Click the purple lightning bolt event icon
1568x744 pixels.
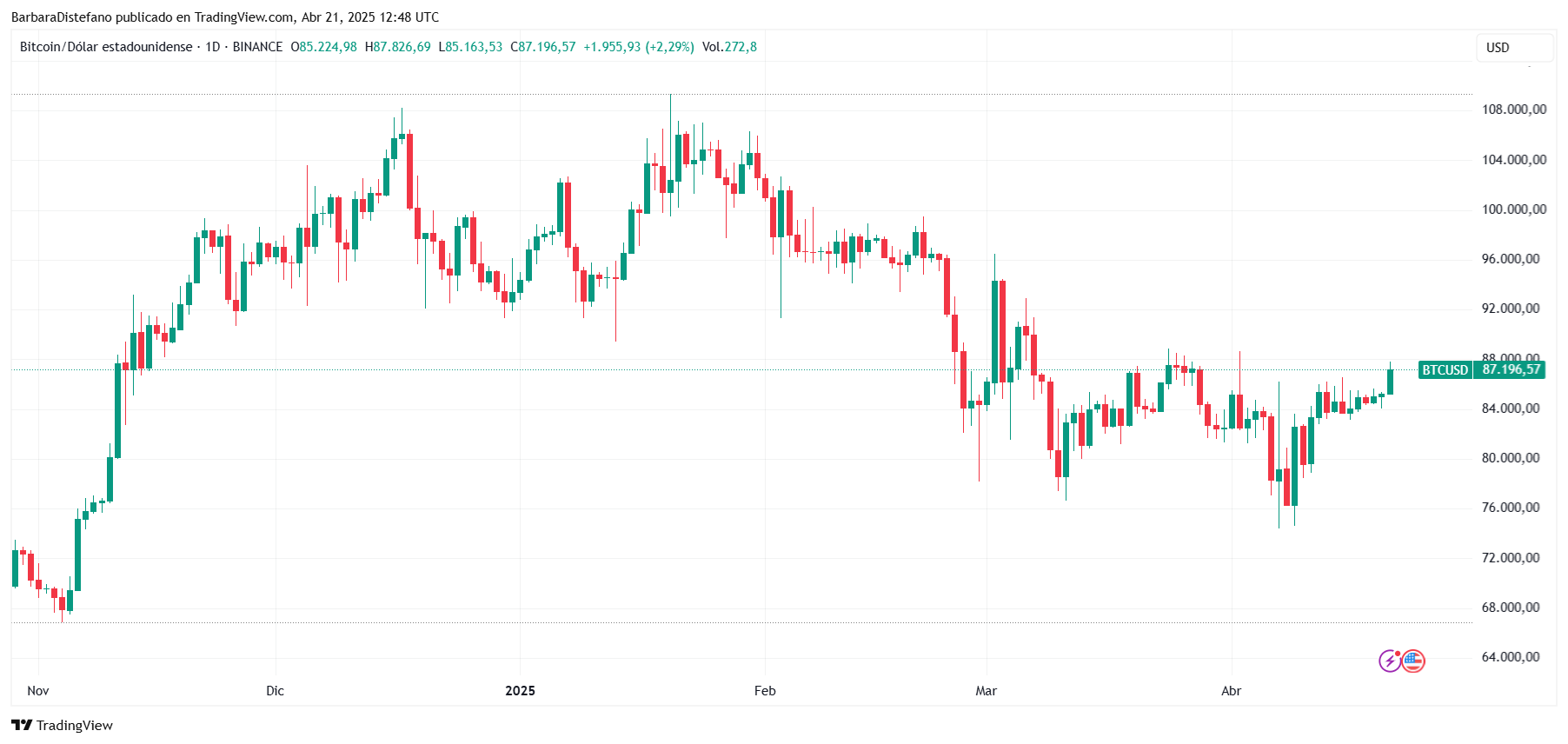point(1390,661)
